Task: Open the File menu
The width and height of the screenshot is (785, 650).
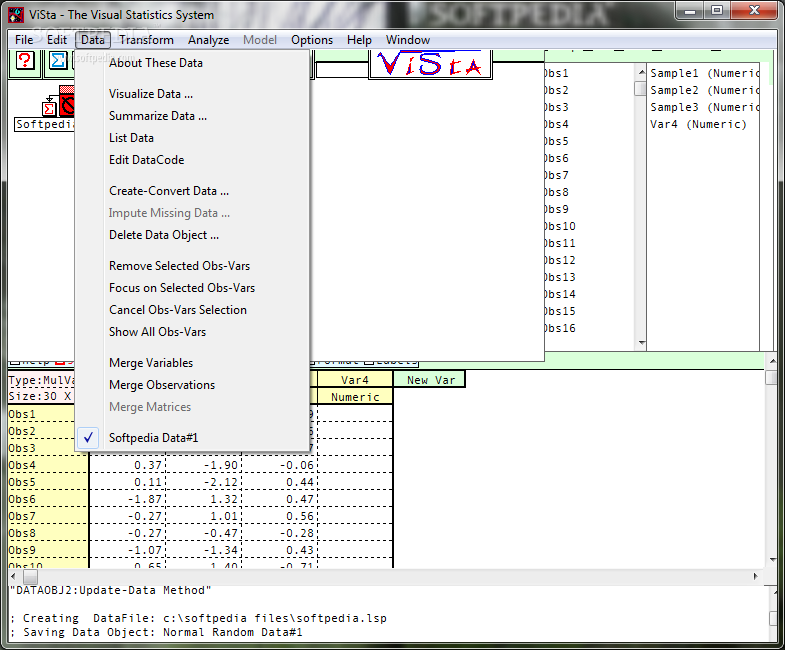Action: click(24, 40)
